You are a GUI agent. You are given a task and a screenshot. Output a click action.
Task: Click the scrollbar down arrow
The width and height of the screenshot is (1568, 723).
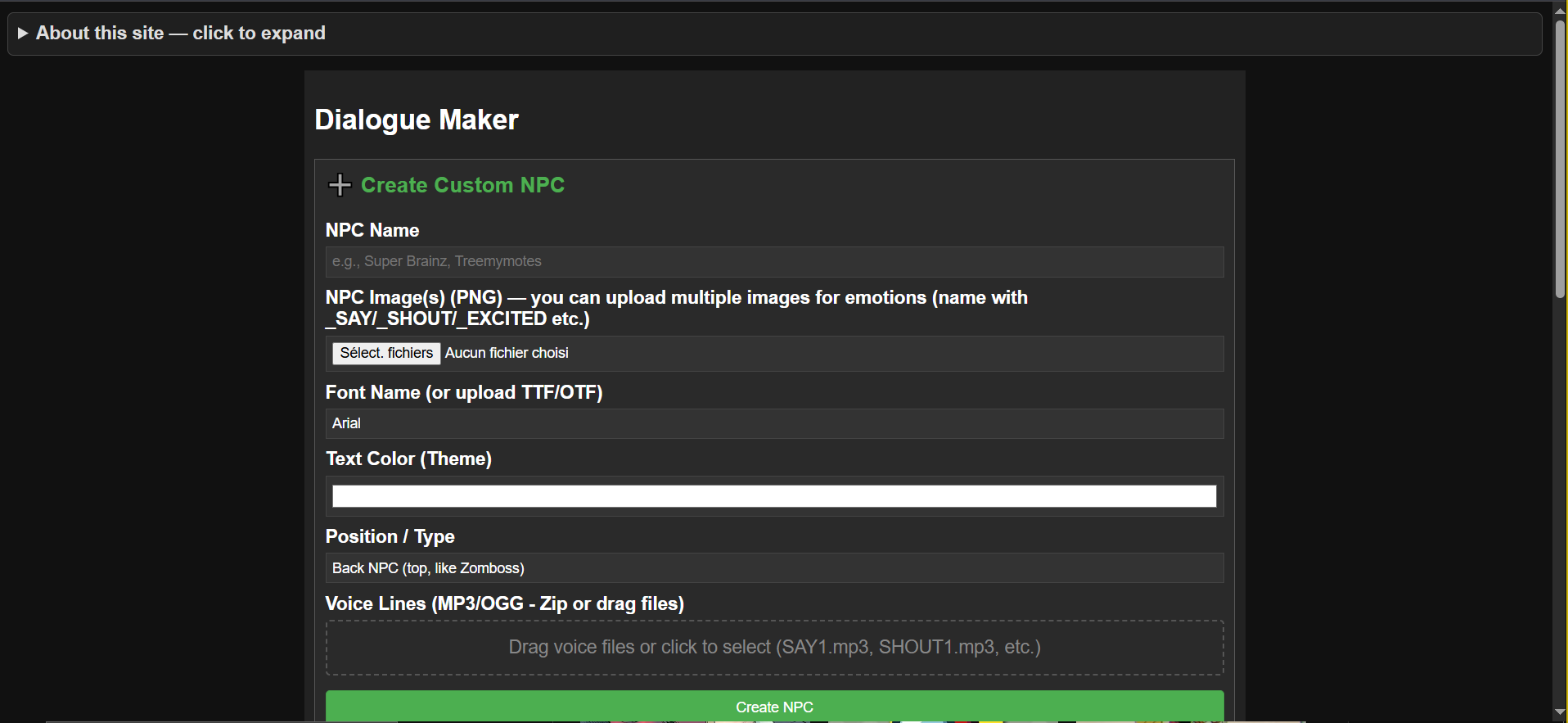tap(1560, 713)
